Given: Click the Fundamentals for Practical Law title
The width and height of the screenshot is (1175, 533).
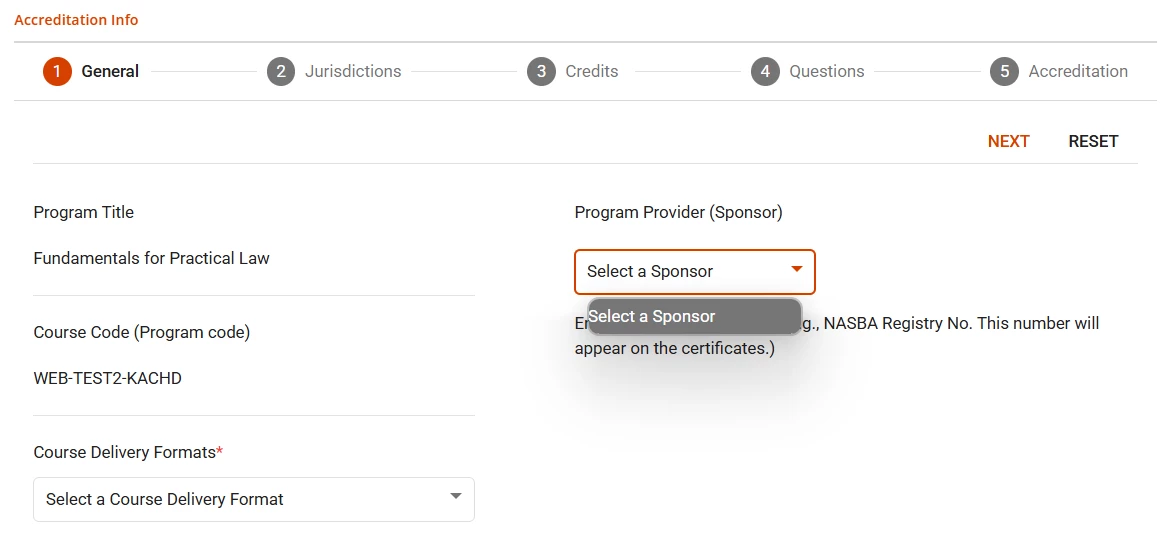Looking at the screenshot, I should click(x=151, y=258).
